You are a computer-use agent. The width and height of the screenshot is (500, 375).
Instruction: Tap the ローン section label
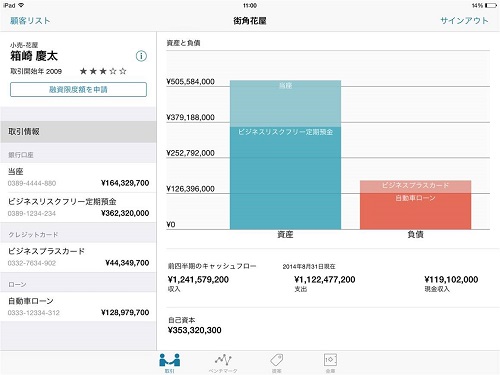(x=17, y=284)
